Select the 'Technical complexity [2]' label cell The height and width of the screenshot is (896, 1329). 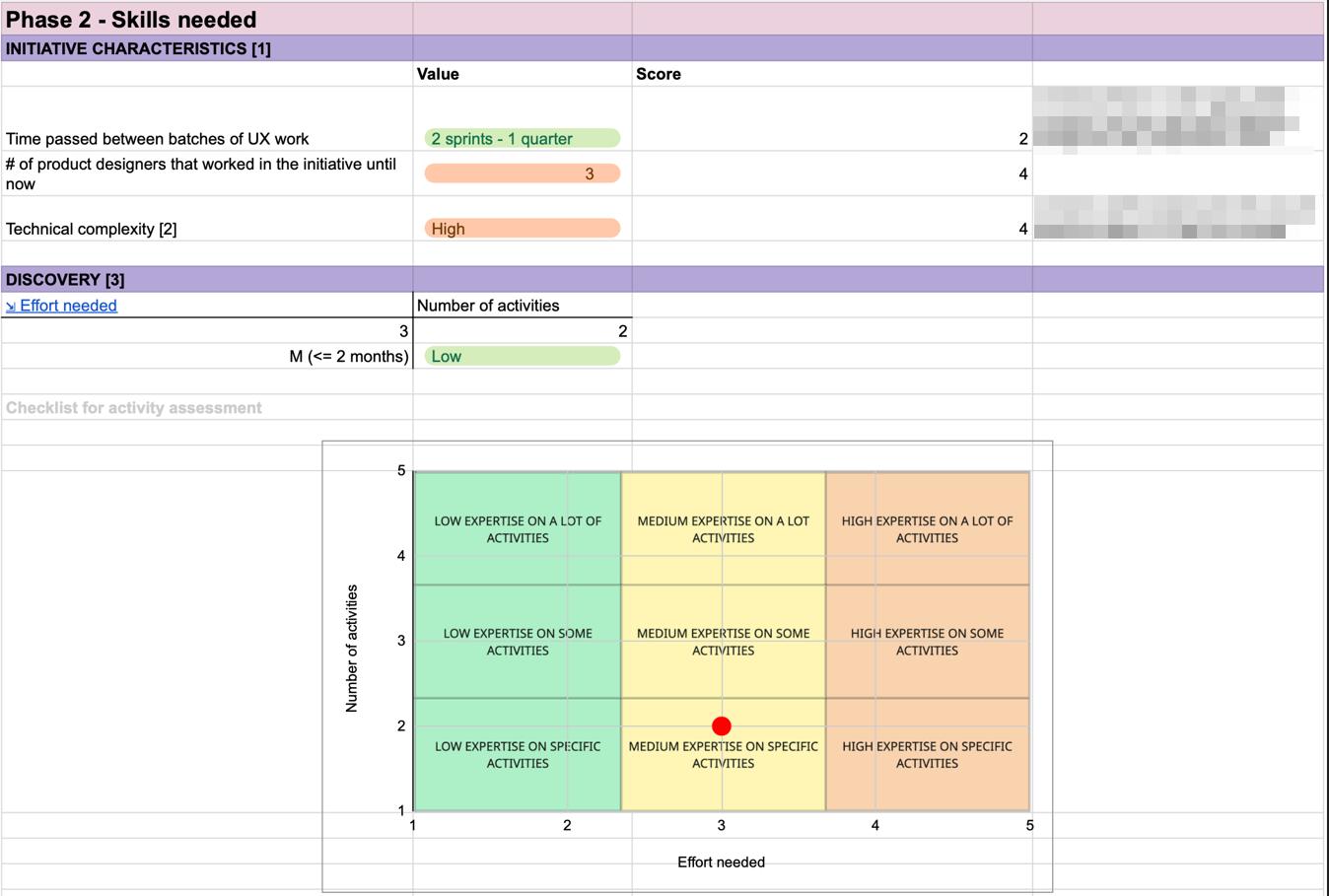tap(92, 229)
